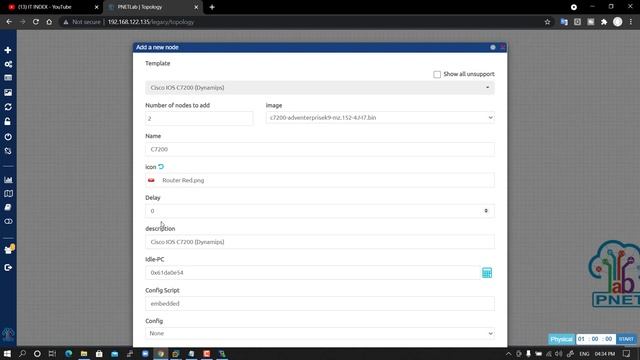Viewport: 640px width, 360px height.
Task: Click the Lock lab padlock icon
Action: pos(8,121)
